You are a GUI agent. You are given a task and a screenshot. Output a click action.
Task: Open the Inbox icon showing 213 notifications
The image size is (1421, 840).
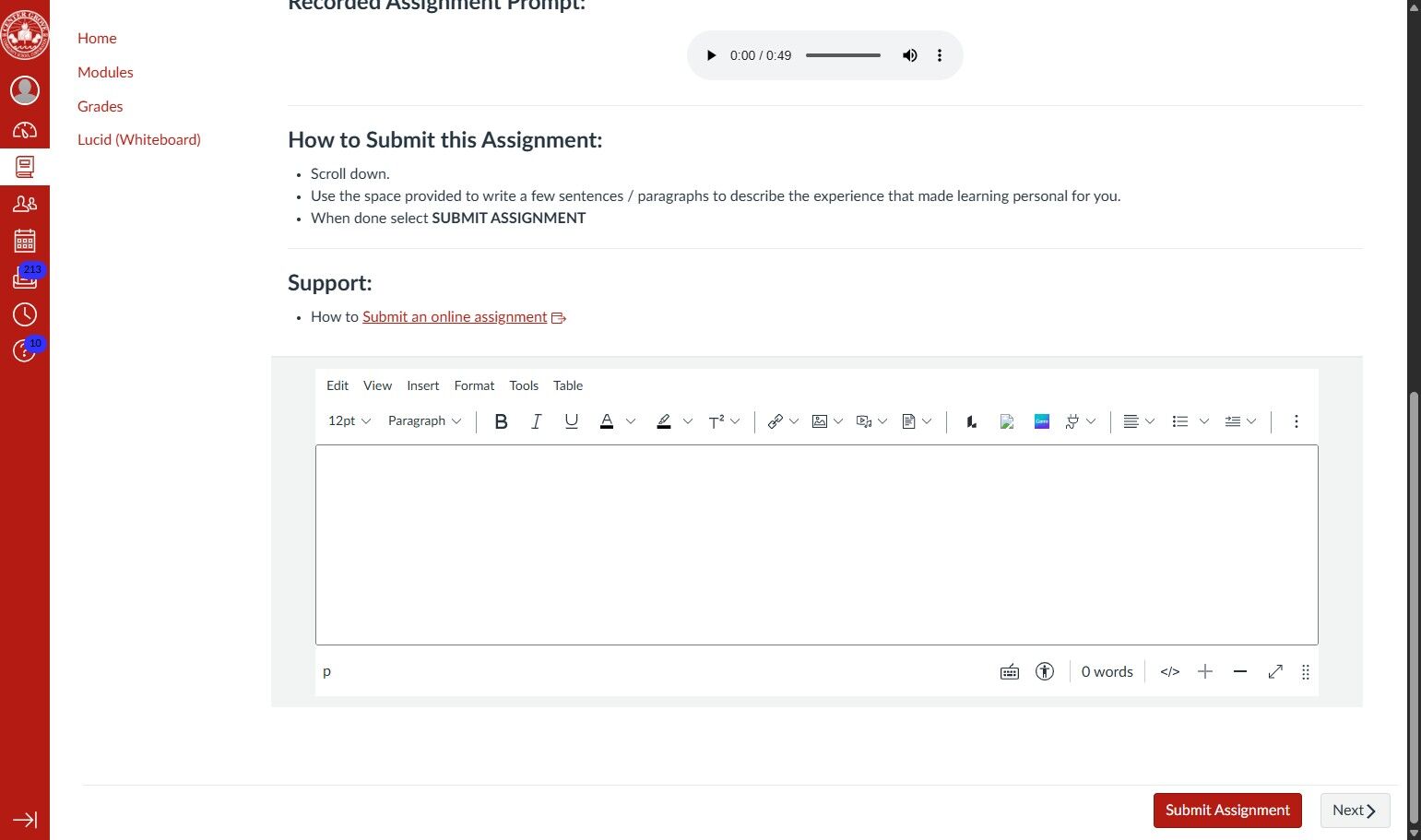25,278
